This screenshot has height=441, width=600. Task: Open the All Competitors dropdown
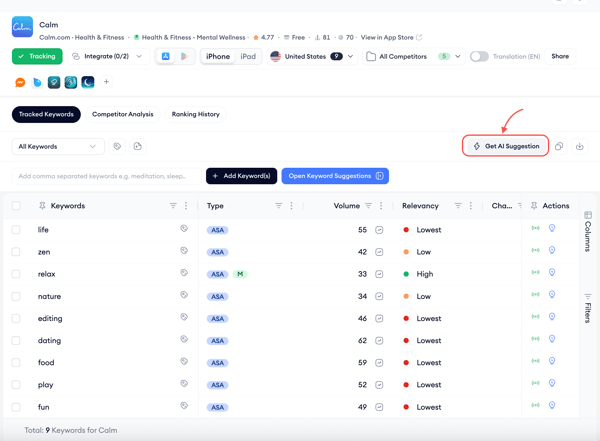(x=414, y=57)
